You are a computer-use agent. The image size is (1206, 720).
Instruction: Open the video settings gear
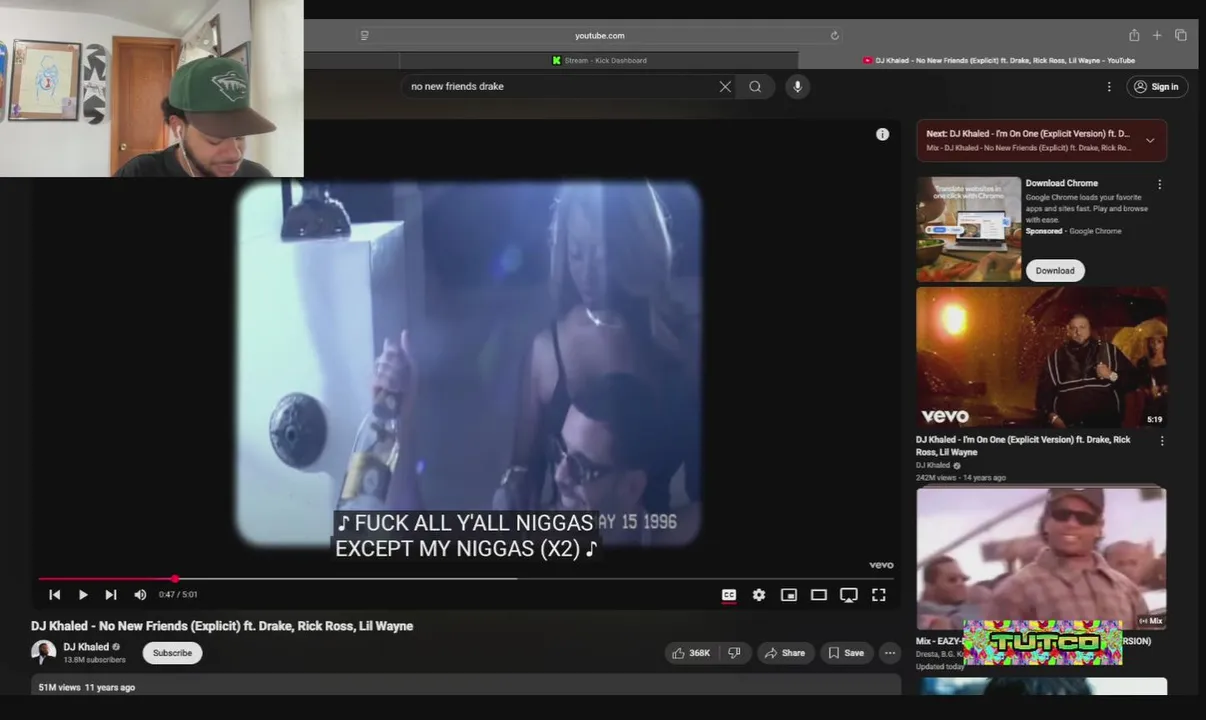pyautogui.click(x=759, y=595)
